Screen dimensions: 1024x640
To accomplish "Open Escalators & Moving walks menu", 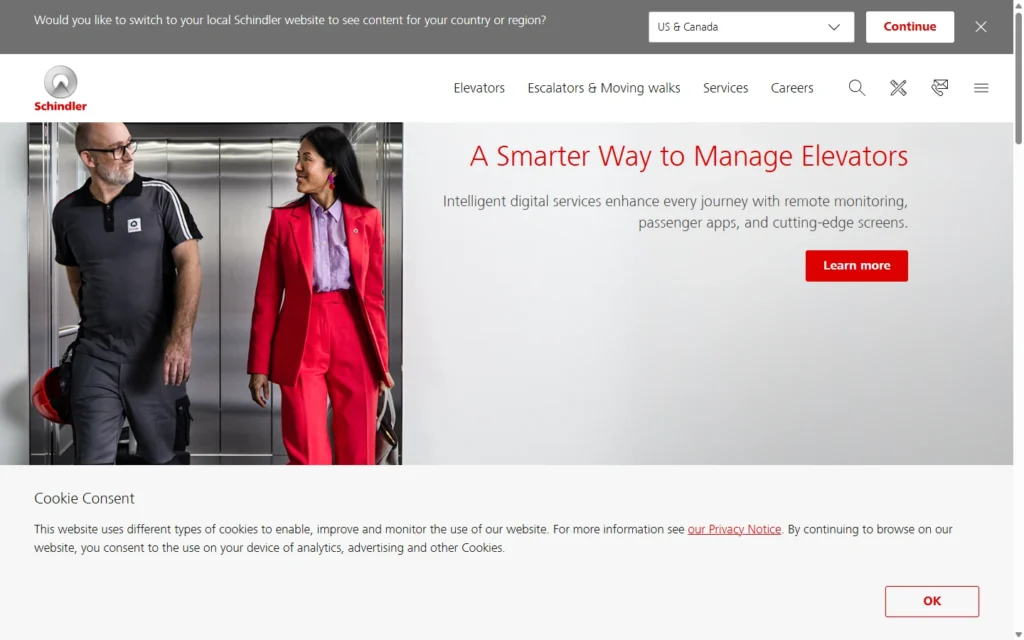I will [604, 88].
